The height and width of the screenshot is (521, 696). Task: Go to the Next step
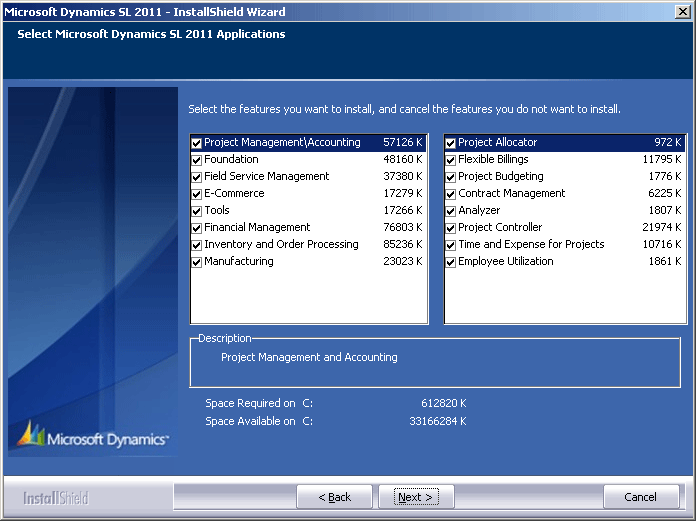pos(416,497)
